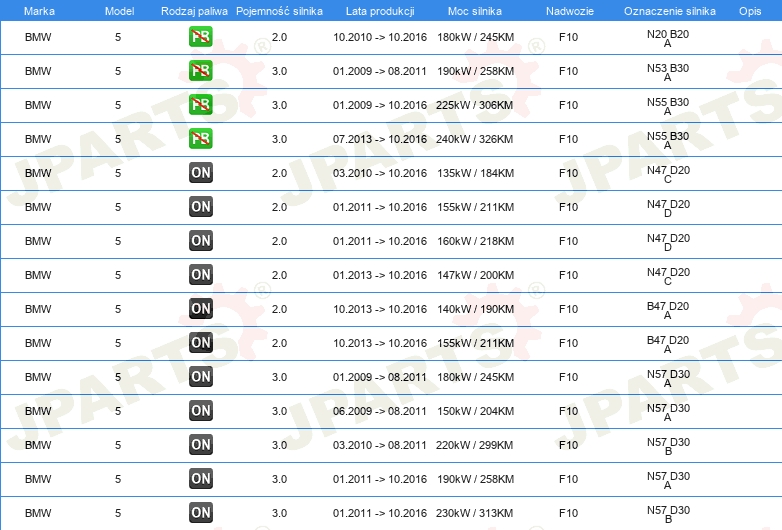Click the ON diesel icon in the 160kW / 218KM row
Screen dimensions: 782x530
point(200,241)
